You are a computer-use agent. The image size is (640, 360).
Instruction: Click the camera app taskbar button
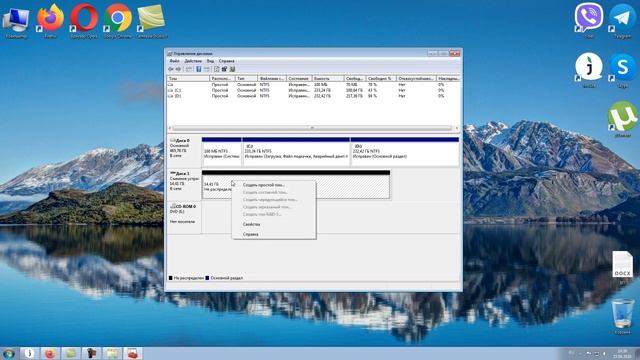click(91, 353)
